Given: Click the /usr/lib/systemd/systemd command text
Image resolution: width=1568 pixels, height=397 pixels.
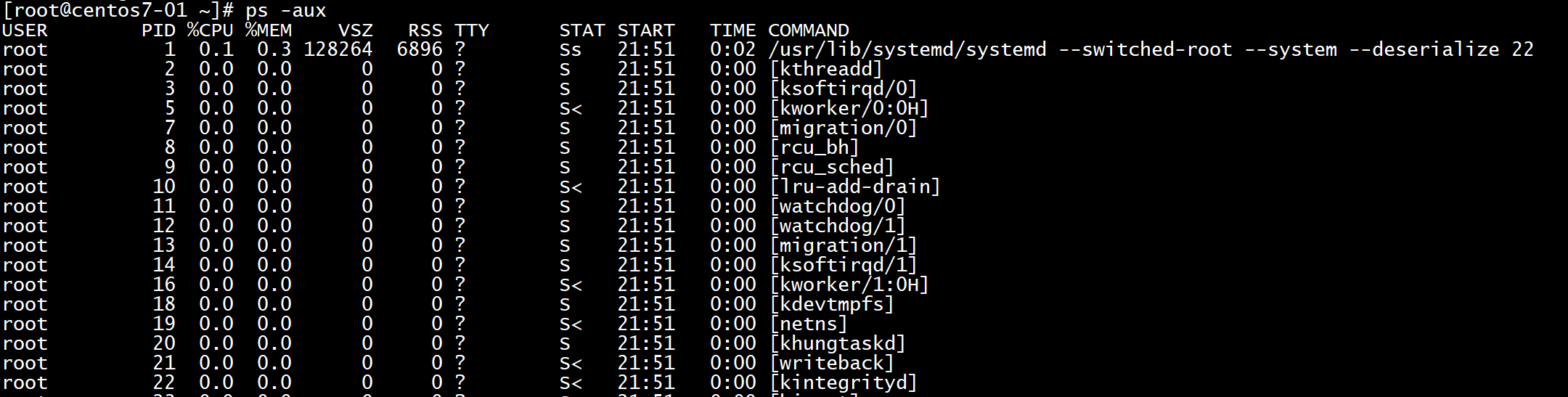Looking at the screenshot, I should point(907,50).
